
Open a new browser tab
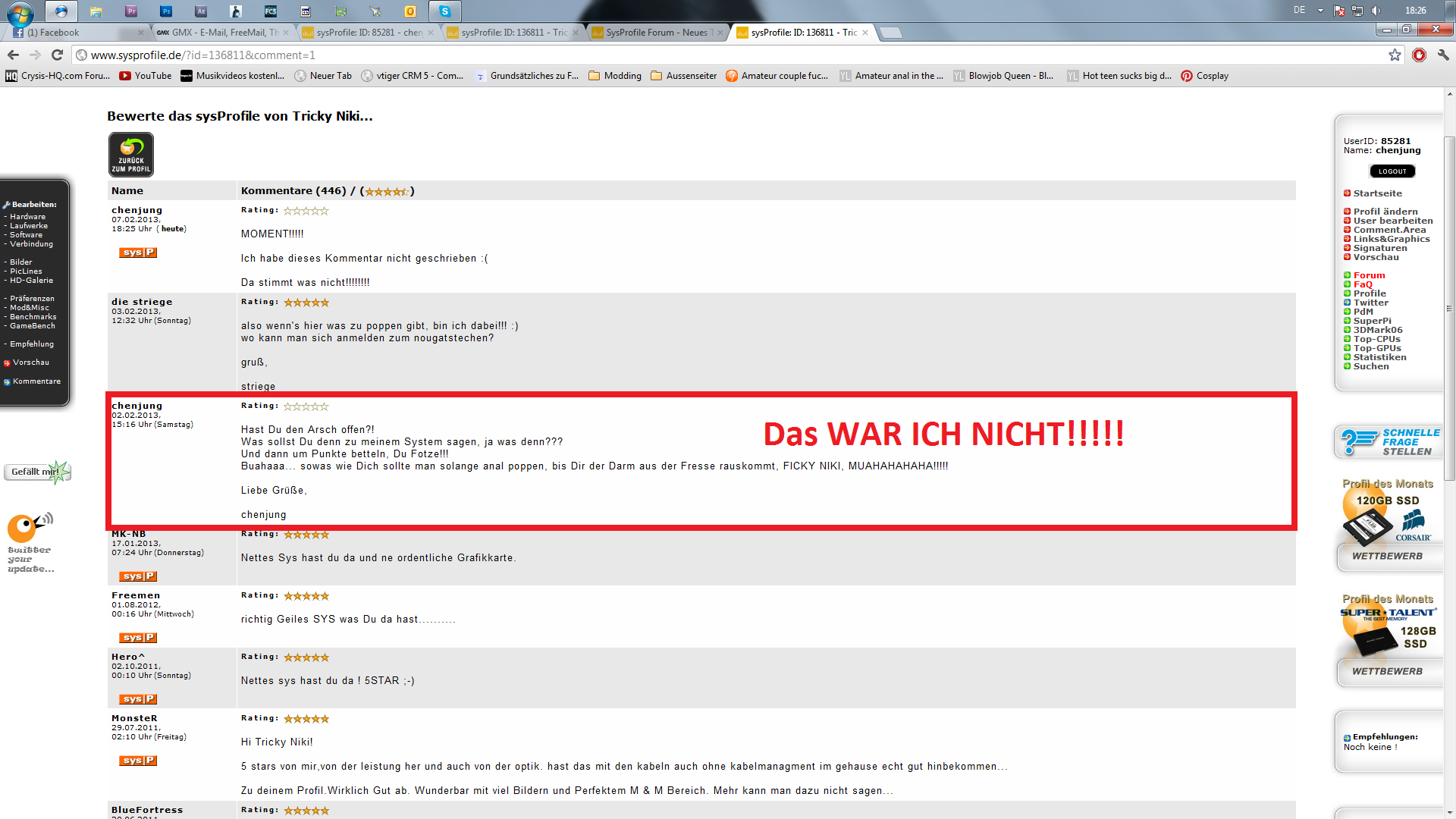click(891, 33)
